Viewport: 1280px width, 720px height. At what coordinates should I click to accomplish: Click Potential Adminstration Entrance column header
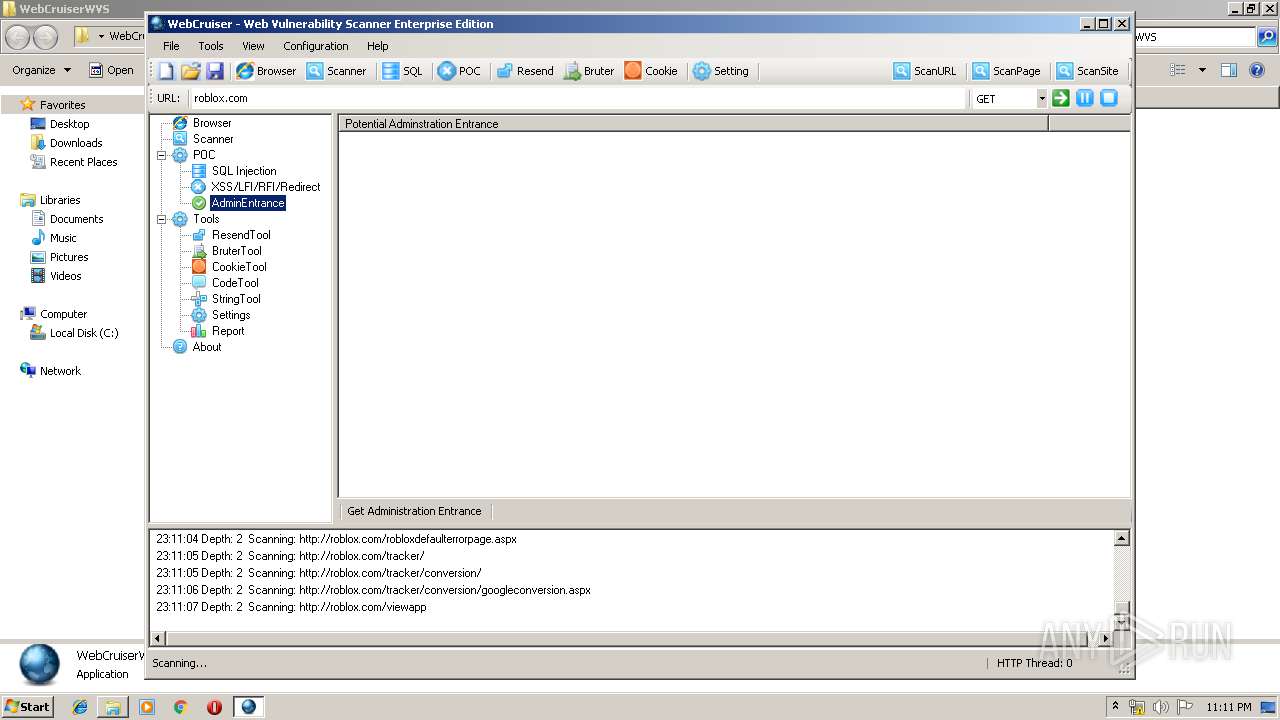[x=693, y=124]
